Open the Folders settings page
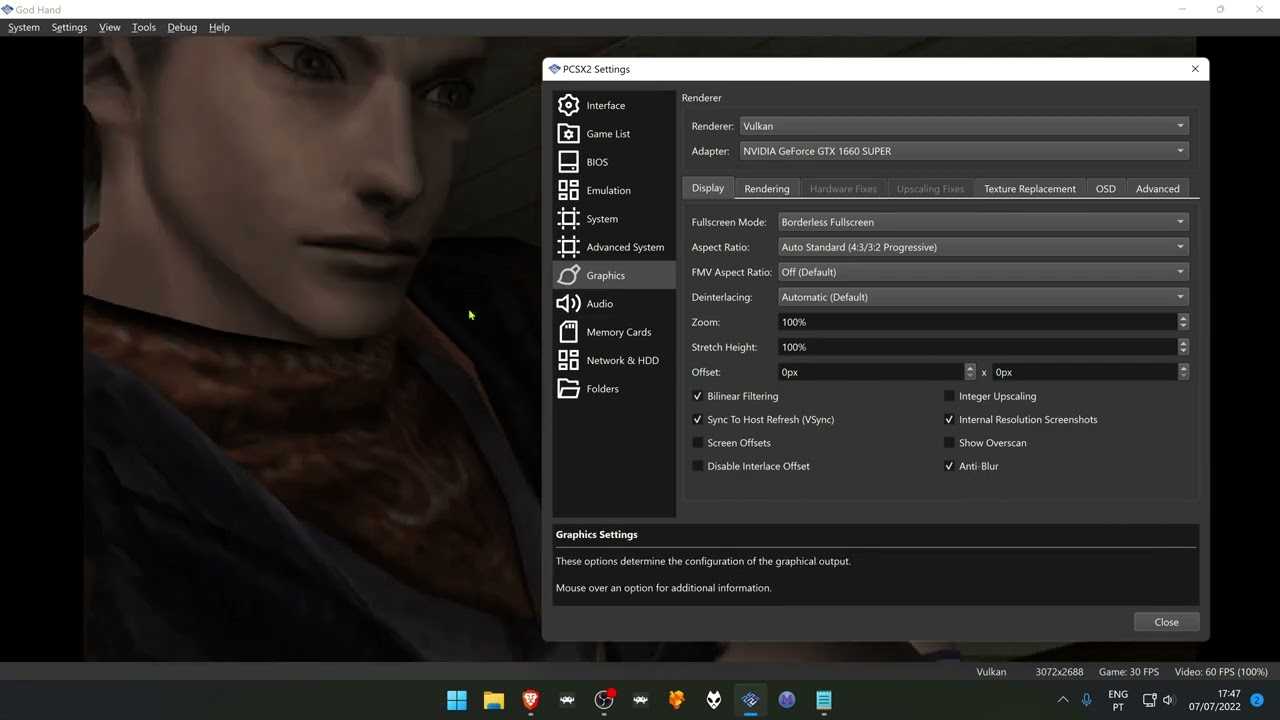Viewport: 1280px width, 720px height. pyautogui.click(x=614, y=389)
